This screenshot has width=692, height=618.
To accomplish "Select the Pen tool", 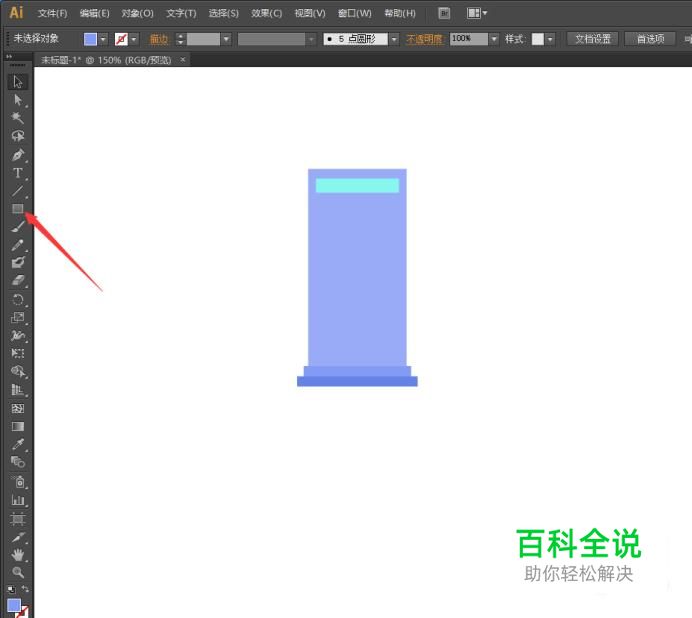I will tap(18, 155).
